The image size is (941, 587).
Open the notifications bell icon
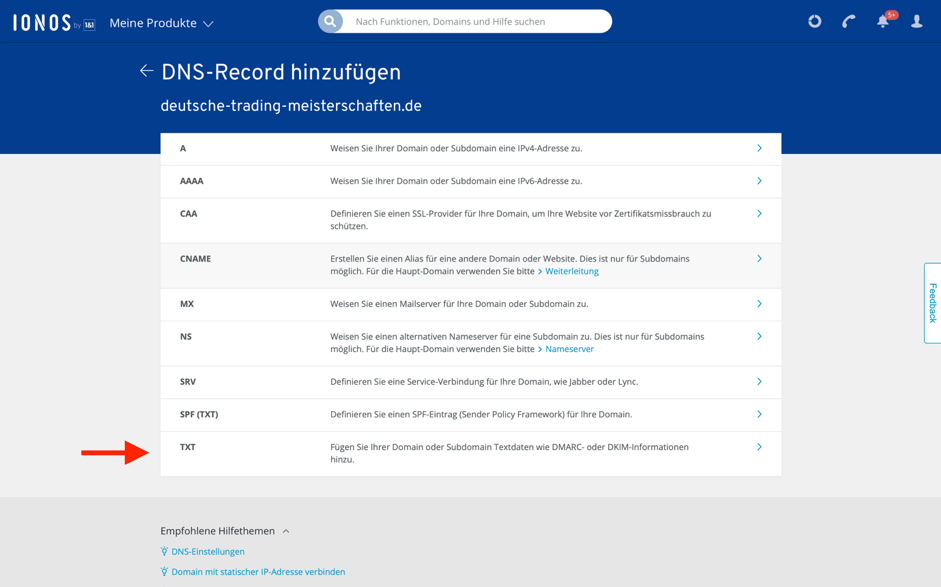click(x=883, y=21)
